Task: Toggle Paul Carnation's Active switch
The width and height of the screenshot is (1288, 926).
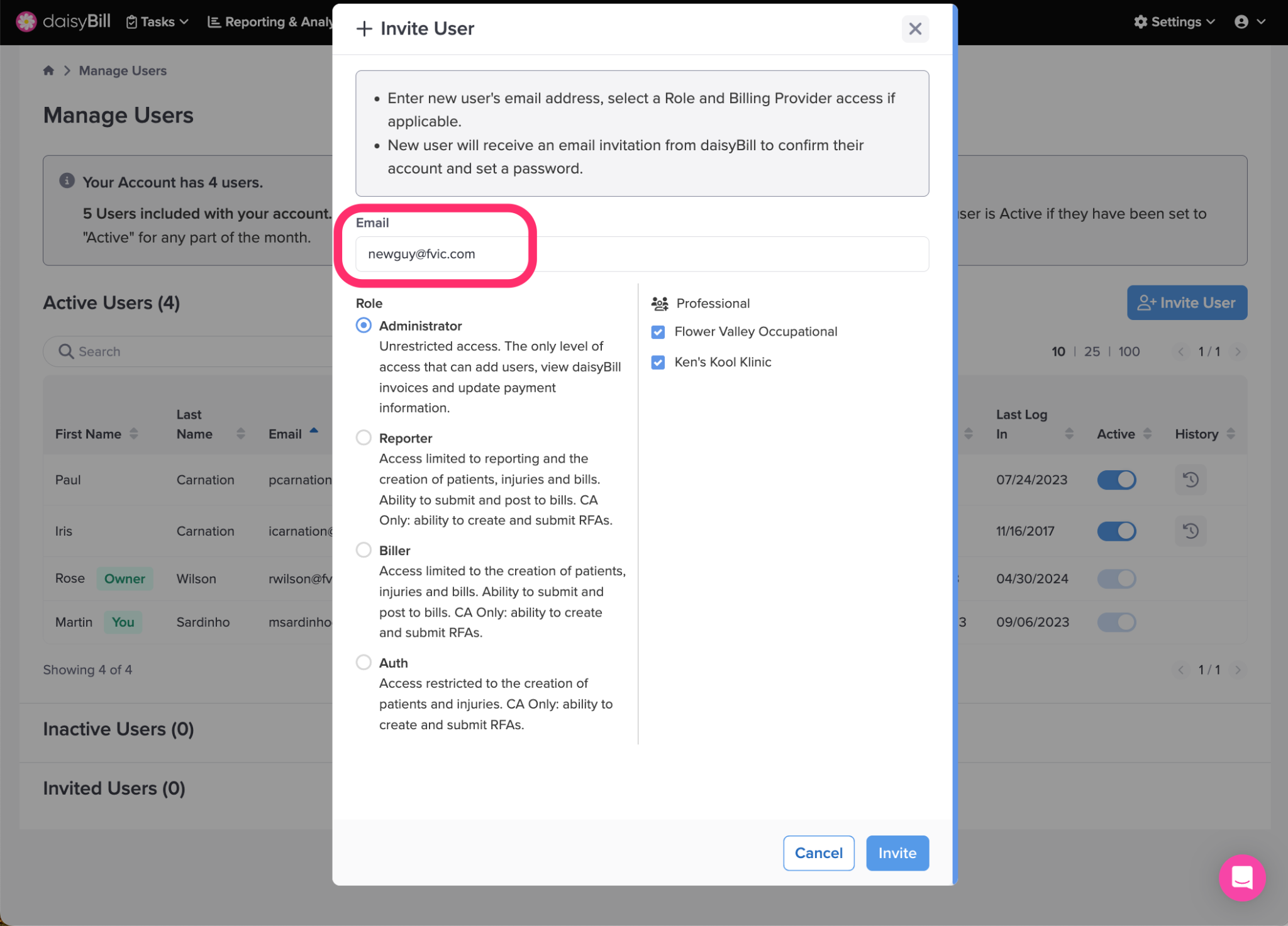Action: (1116, 480)
